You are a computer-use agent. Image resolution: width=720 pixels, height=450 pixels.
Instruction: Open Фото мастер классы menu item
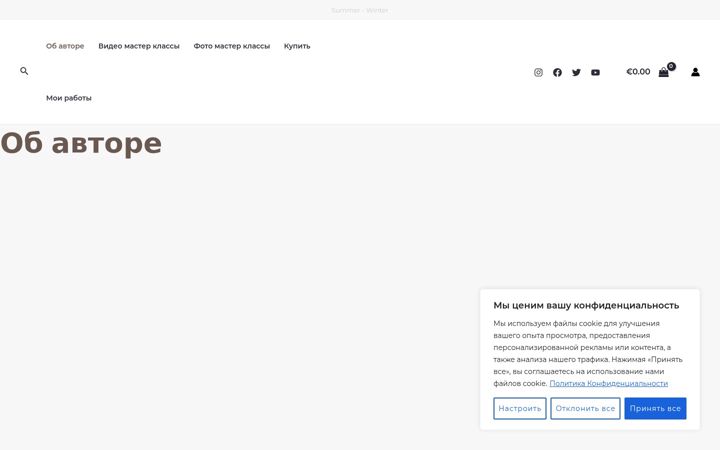pyautogui.click(x=232, y=46)
